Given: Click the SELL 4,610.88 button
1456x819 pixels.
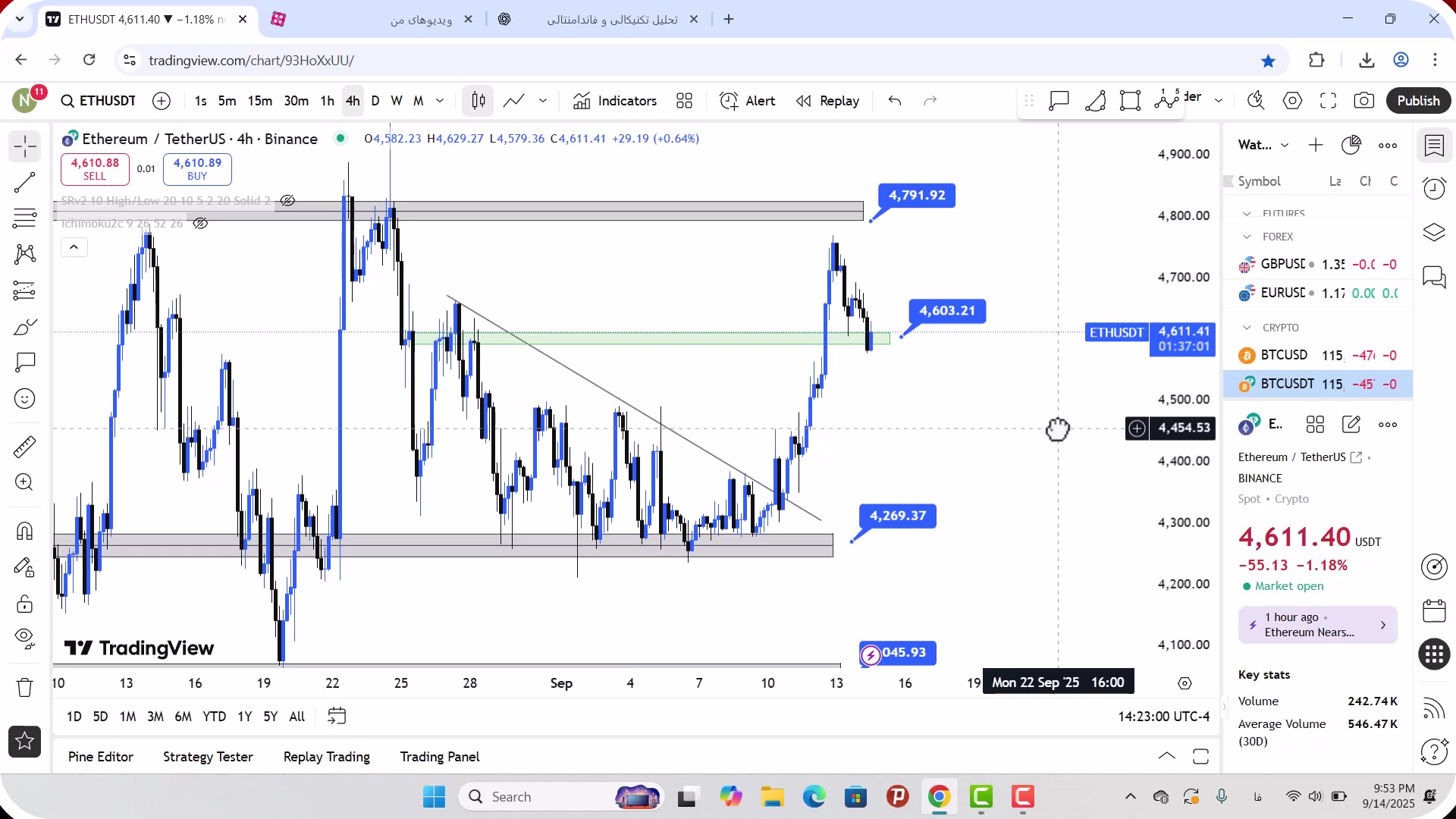Looking at the screenshot, I should [95, 169].
